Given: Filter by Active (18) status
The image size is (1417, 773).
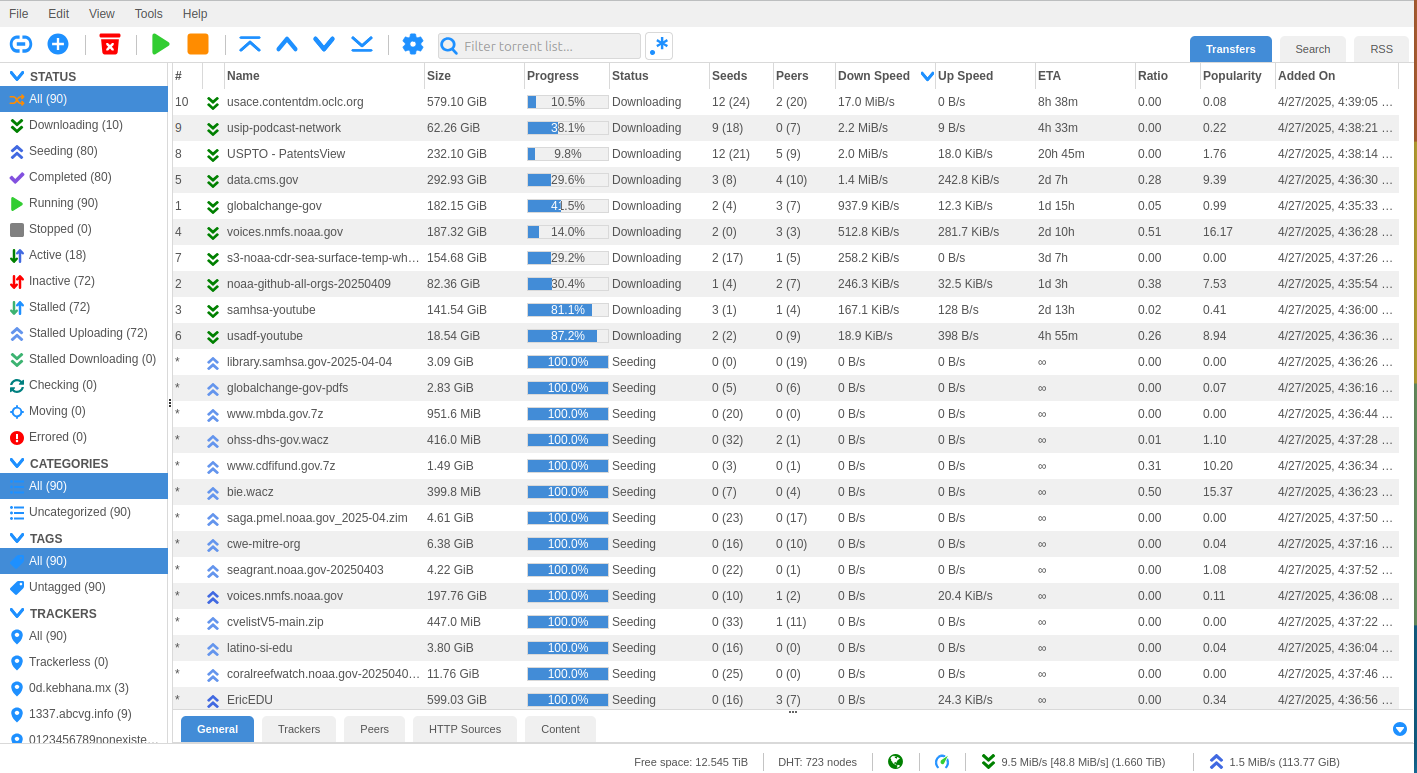Looking at the screenshot, I should point(84,255).
